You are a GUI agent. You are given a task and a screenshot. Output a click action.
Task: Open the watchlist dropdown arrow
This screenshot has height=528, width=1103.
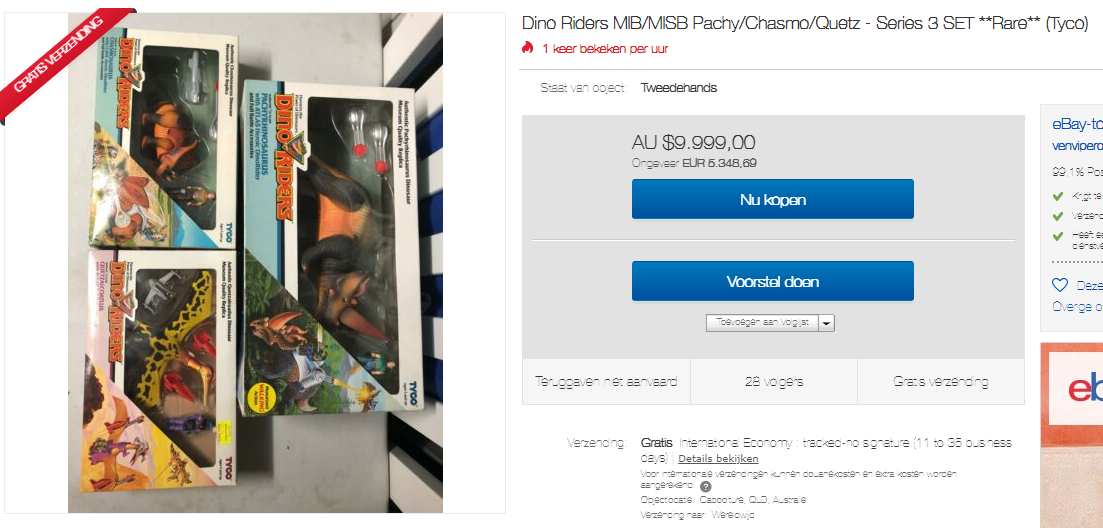(x=827, y=323)
